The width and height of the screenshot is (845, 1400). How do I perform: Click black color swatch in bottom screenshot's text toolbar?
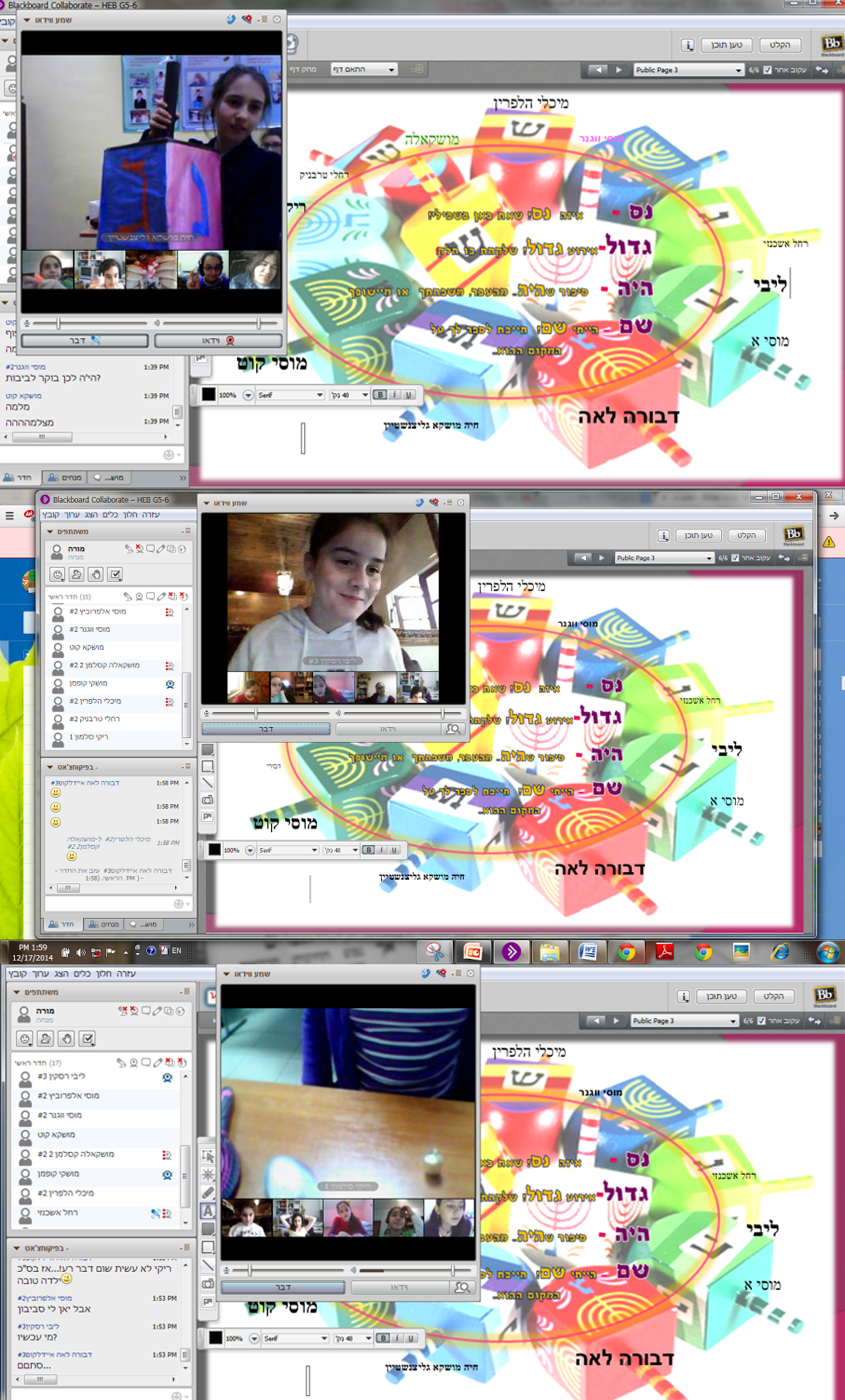pyautogui.click(x=215, y=1338)
